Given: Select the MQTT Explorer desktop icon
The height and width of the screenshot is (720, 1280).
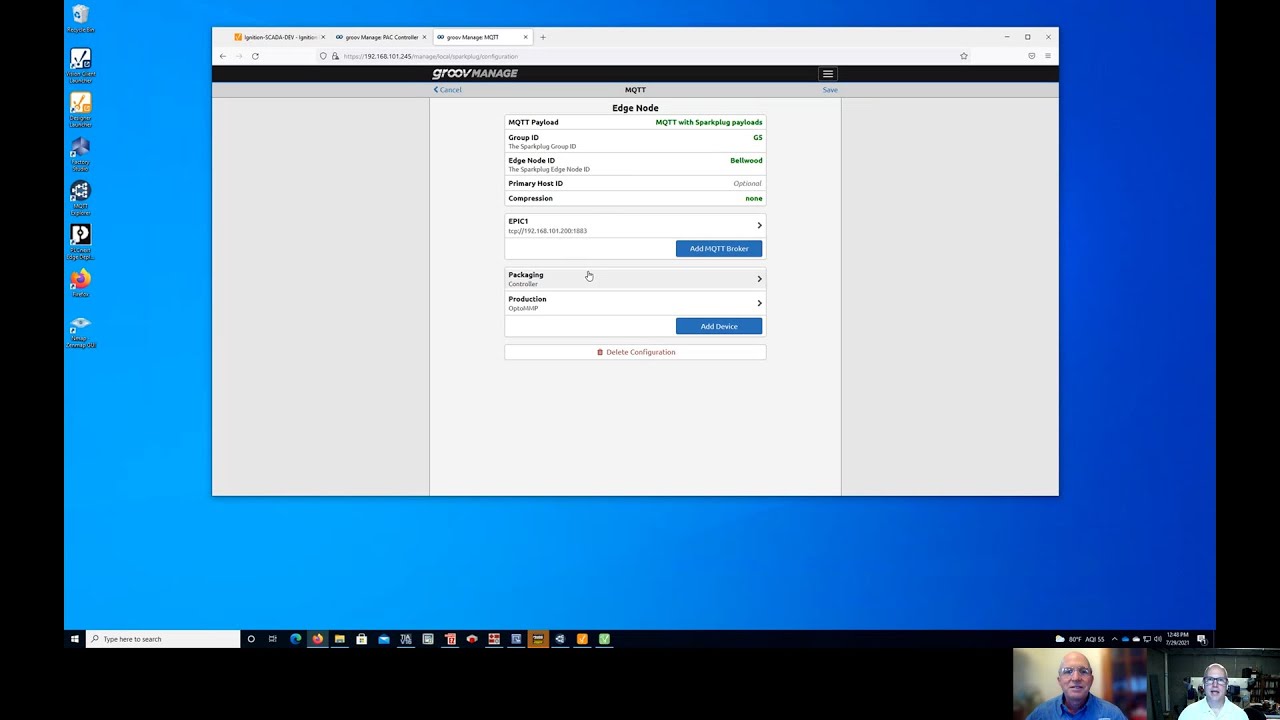Looking at the screenshot, I should pos(81,198).
